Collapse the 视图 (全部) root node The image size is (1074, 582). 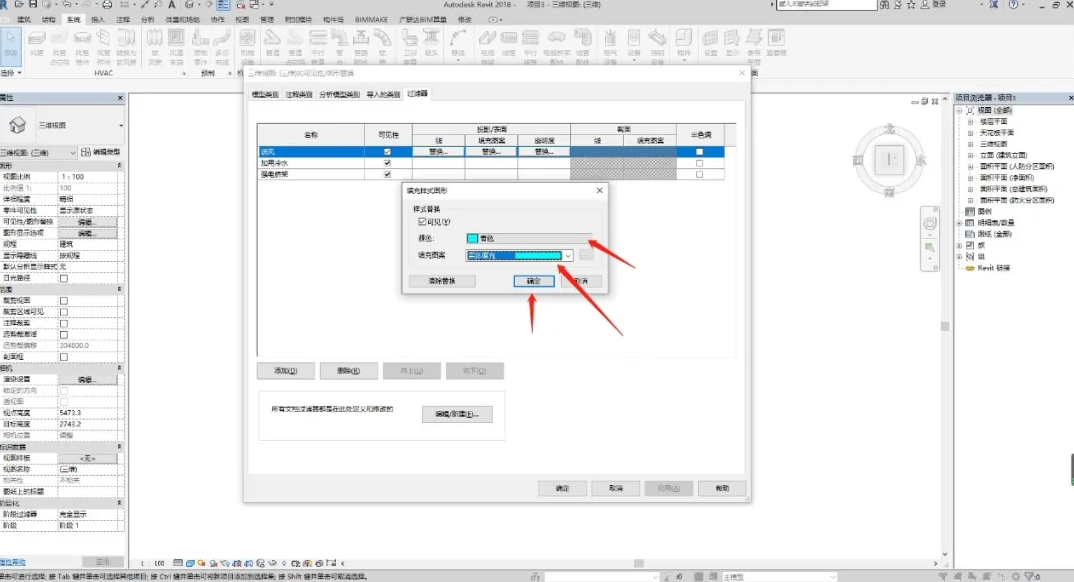(x=959, y=110)
